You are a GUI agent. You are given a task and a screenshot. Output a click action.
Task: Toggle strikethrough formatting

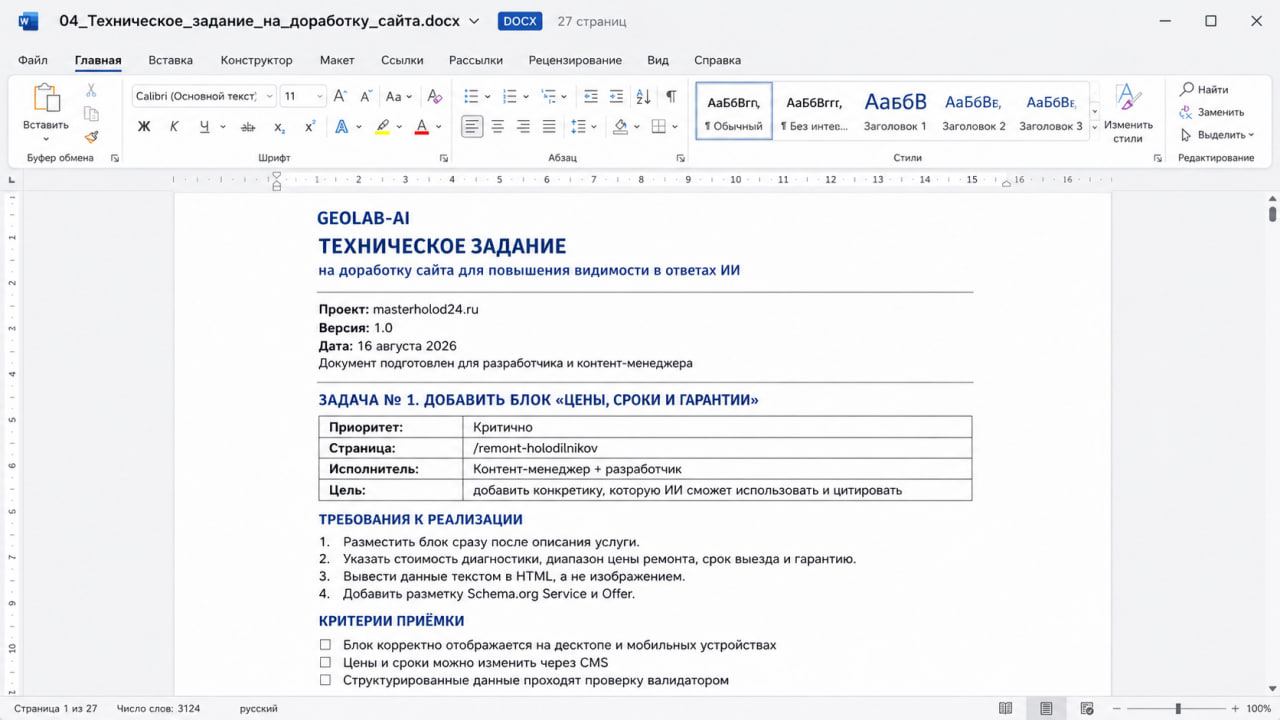pos(248,127)
